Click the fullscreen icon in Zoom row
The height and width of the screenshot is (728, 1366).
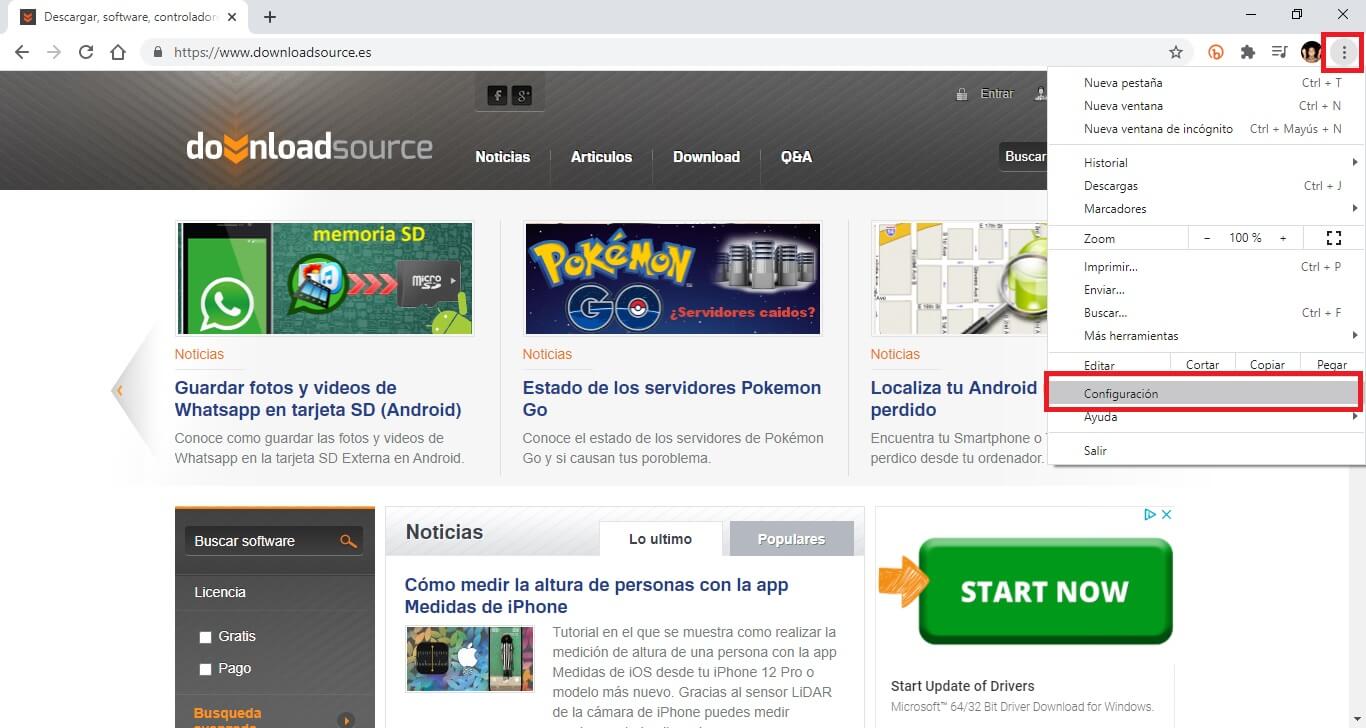[x=1333, y=238]
